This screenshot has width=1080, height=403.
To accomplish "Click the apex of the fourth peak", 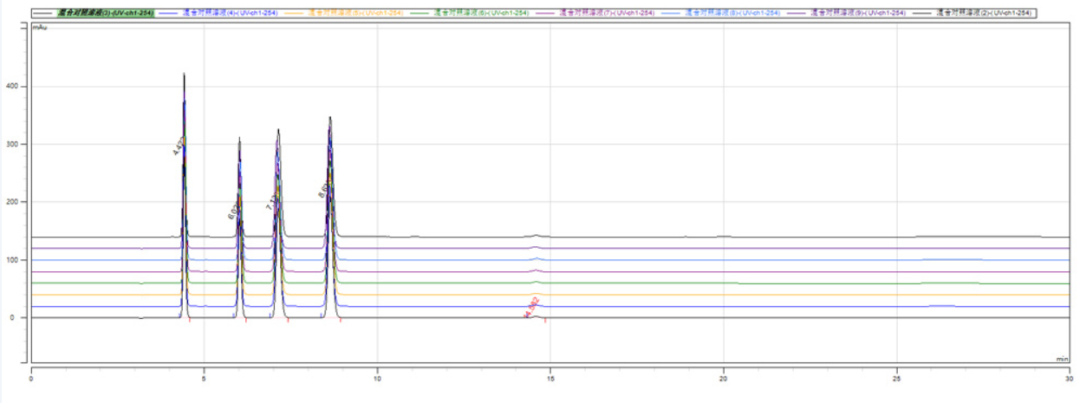I will pos(330,118).
